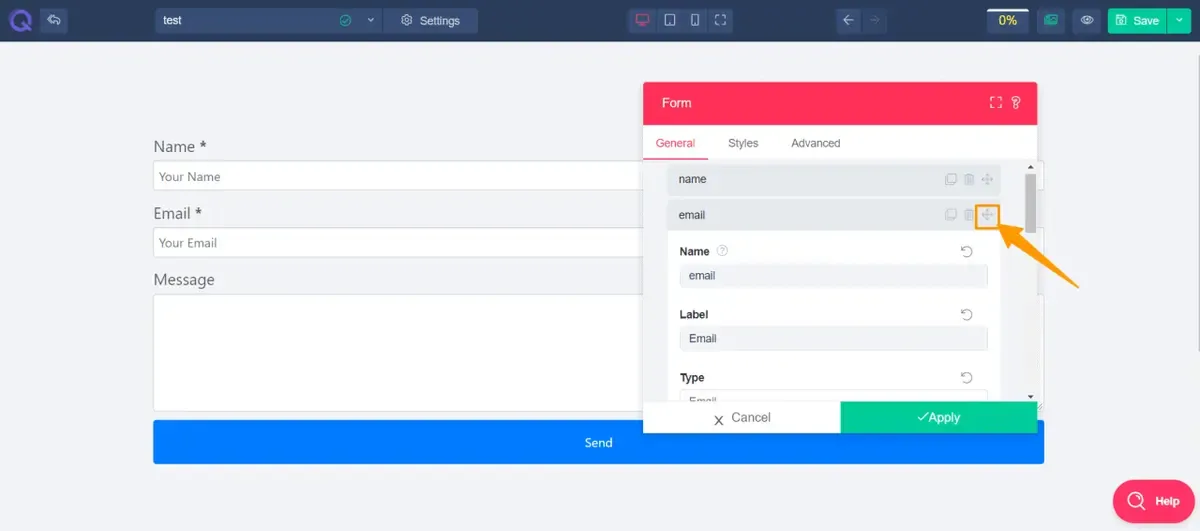Expand the Type select box
Screen dimensions: 1200x531
click(x=833, y=396)
